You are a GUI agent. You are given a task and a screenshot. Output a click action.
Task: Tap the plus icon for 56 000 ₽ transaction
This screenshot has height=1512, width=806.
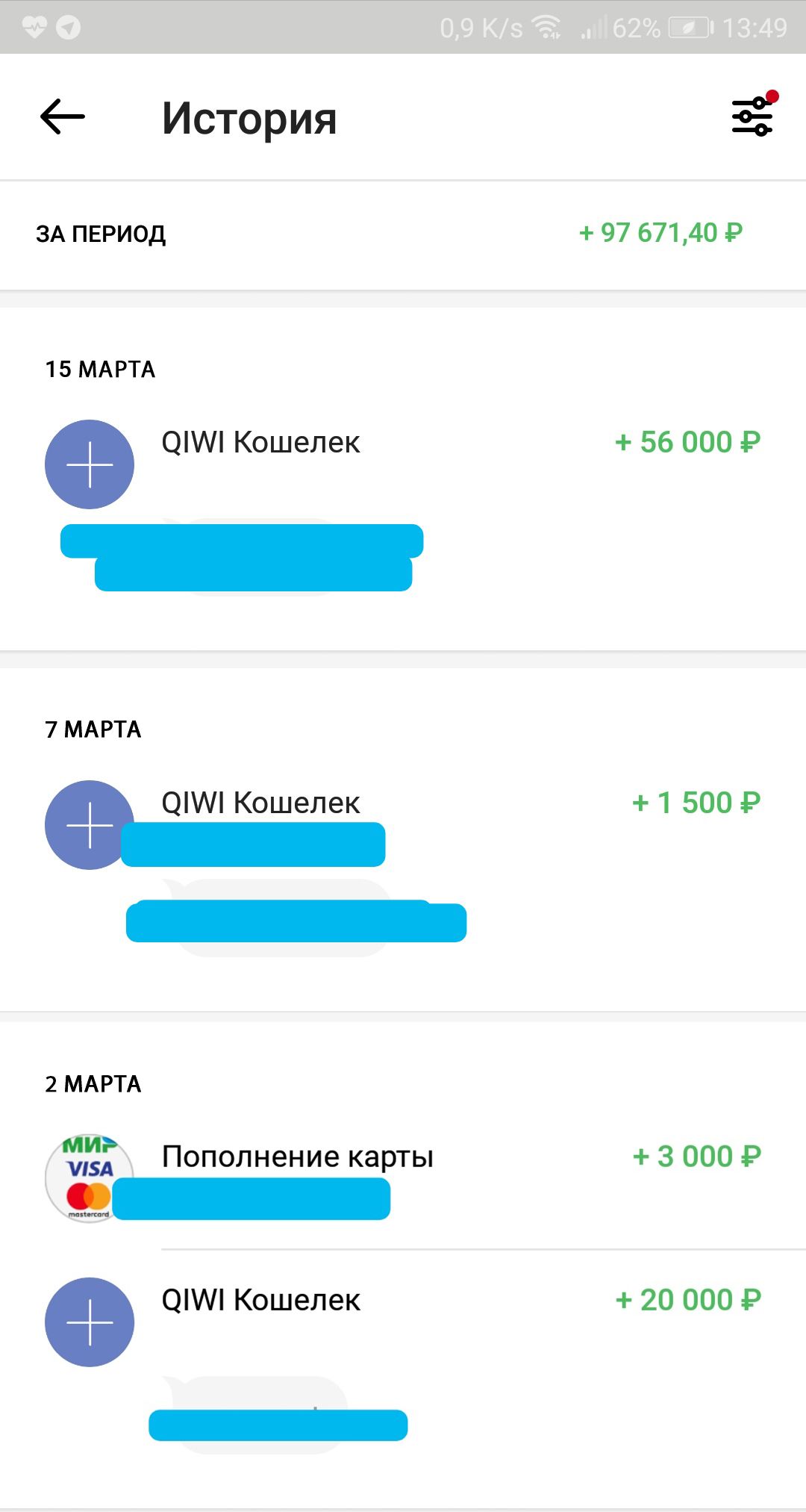tap(90, 464)
